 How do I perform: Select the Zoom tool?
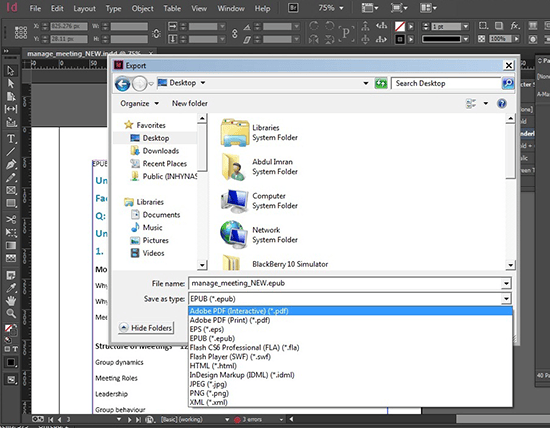coord(11,313)
